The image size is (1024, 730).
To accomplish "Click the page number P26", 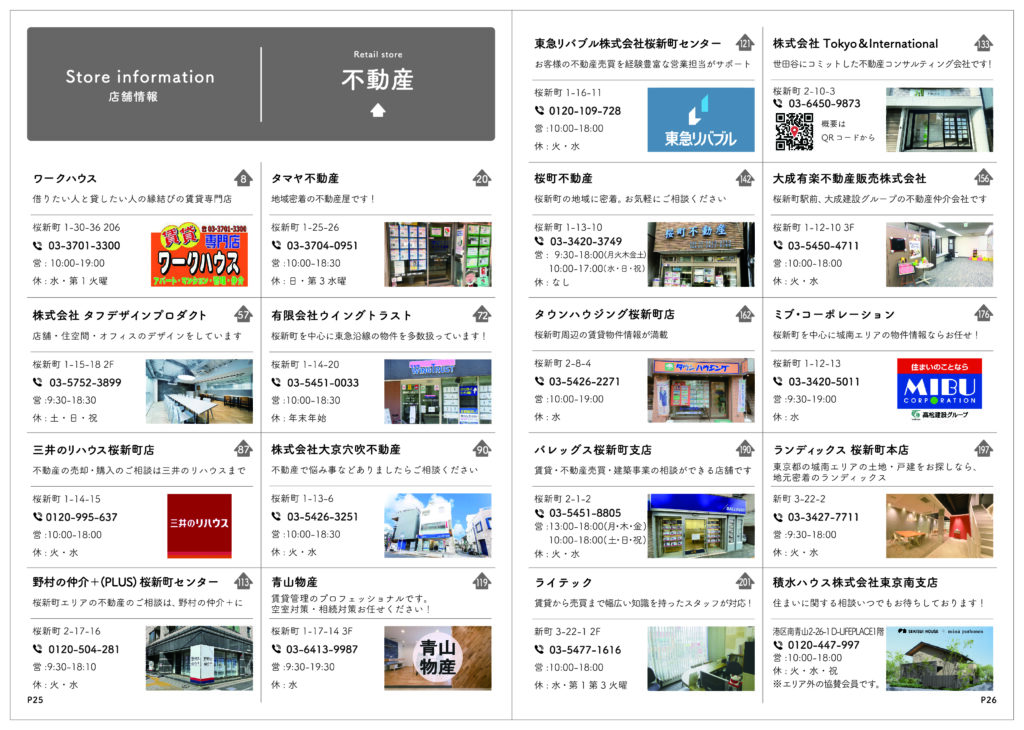I will coord(988,700).
